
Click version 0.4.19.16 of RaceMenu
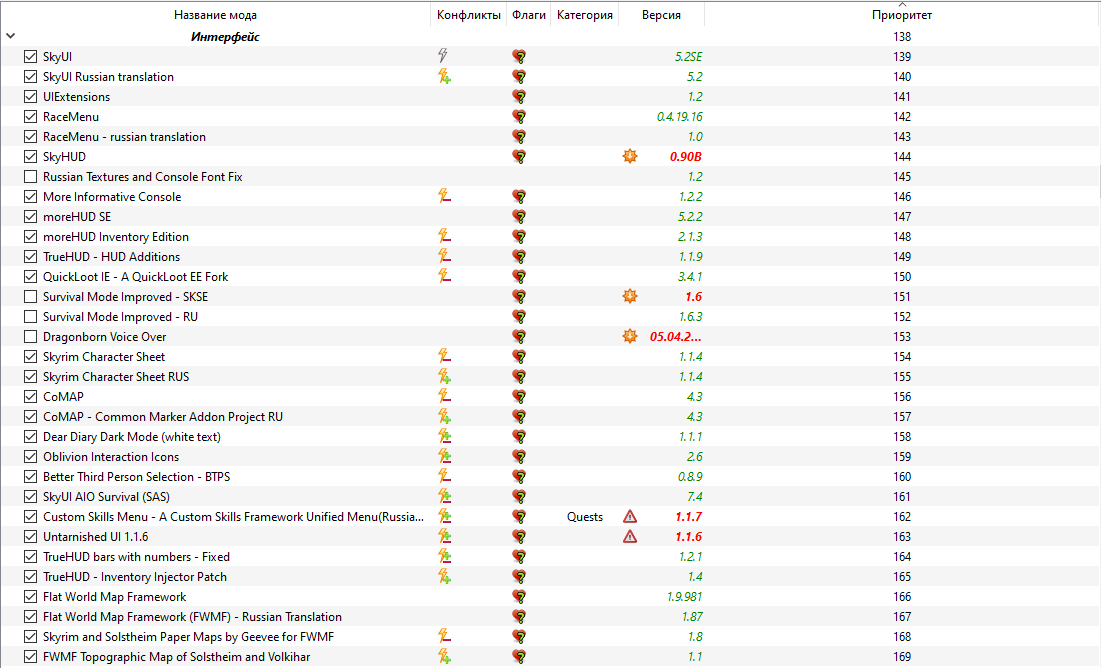[679, 117]
